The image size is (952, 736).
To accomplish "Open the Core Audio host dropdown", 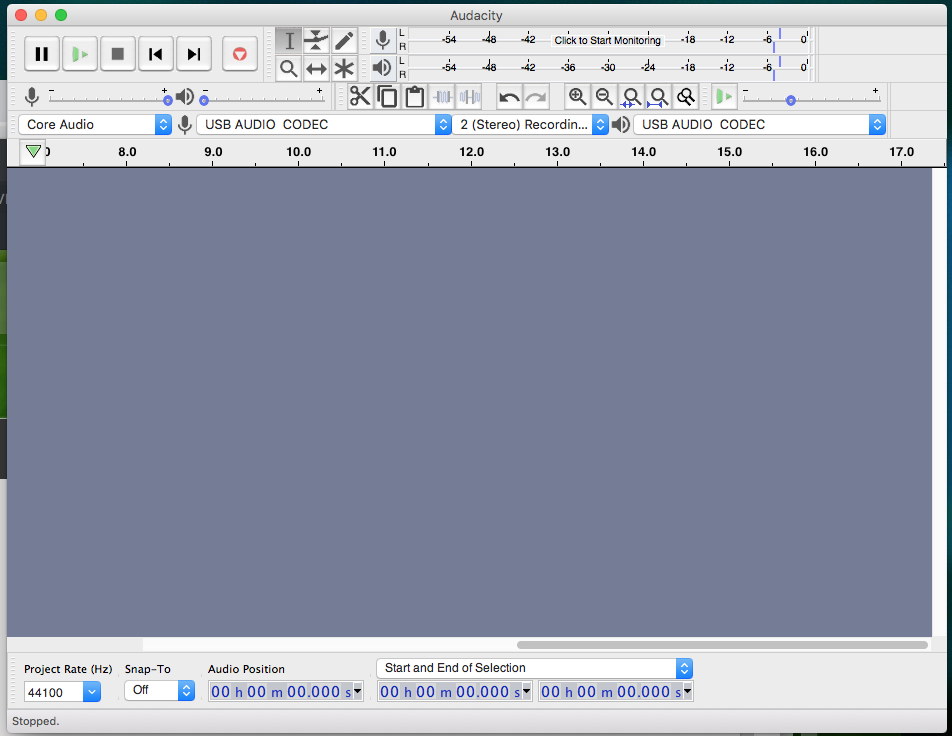I will click(x=95, y=125).
